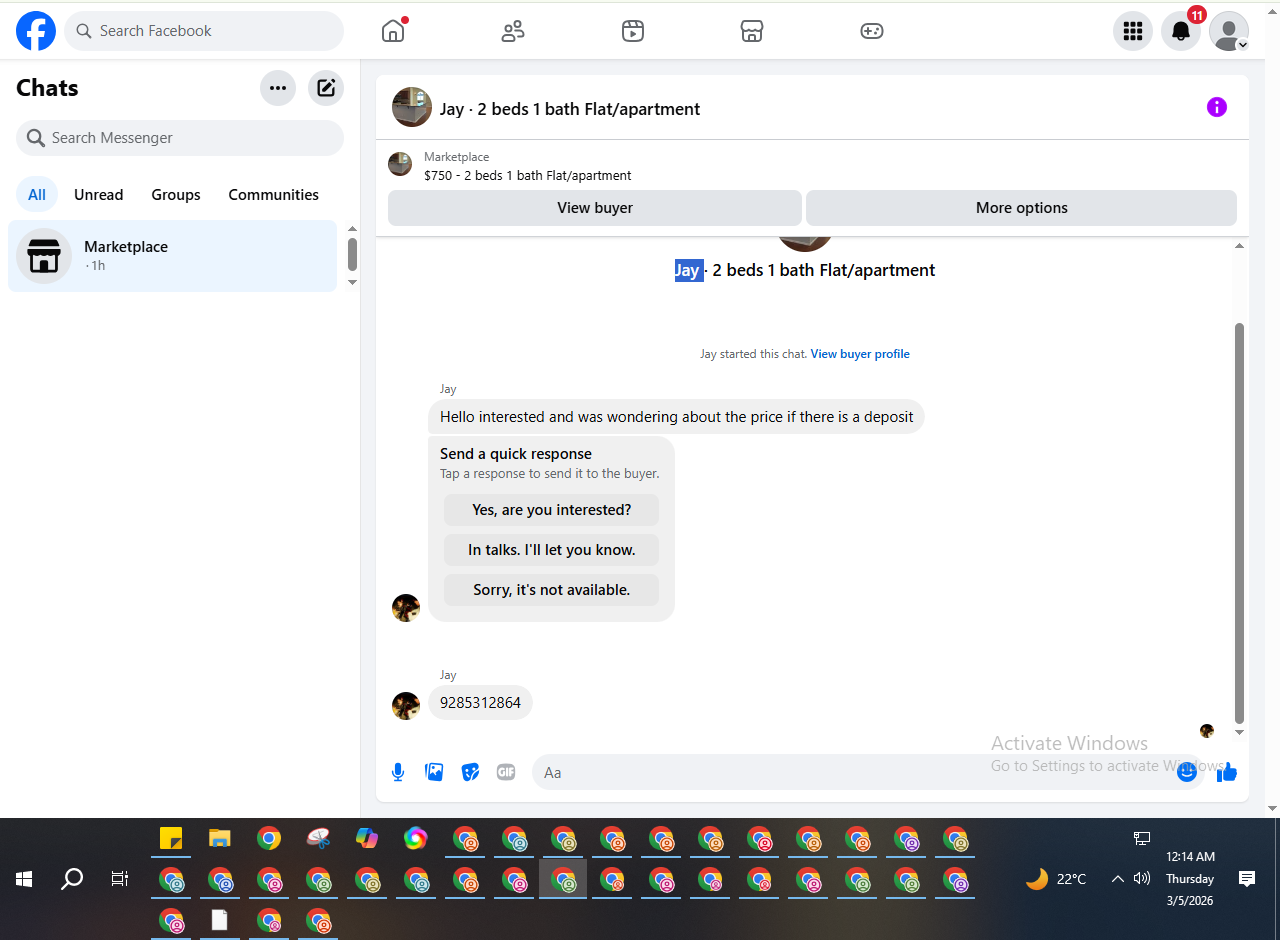Send a thumbs-up like
This screenshot has width=1280, height=940.
pyautogui.click(x=1228, y=772)
